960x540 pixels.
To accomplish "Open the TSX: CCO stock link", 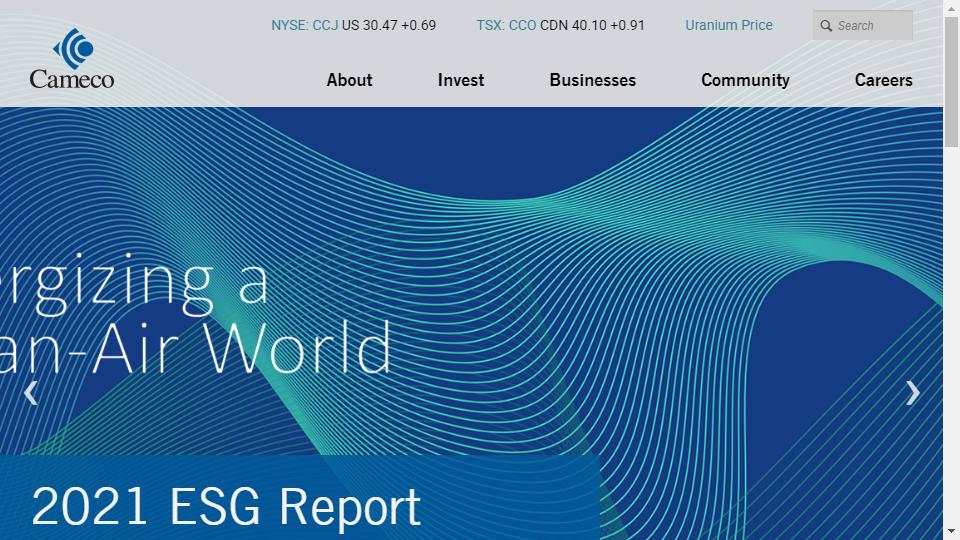I will (506, 26).
